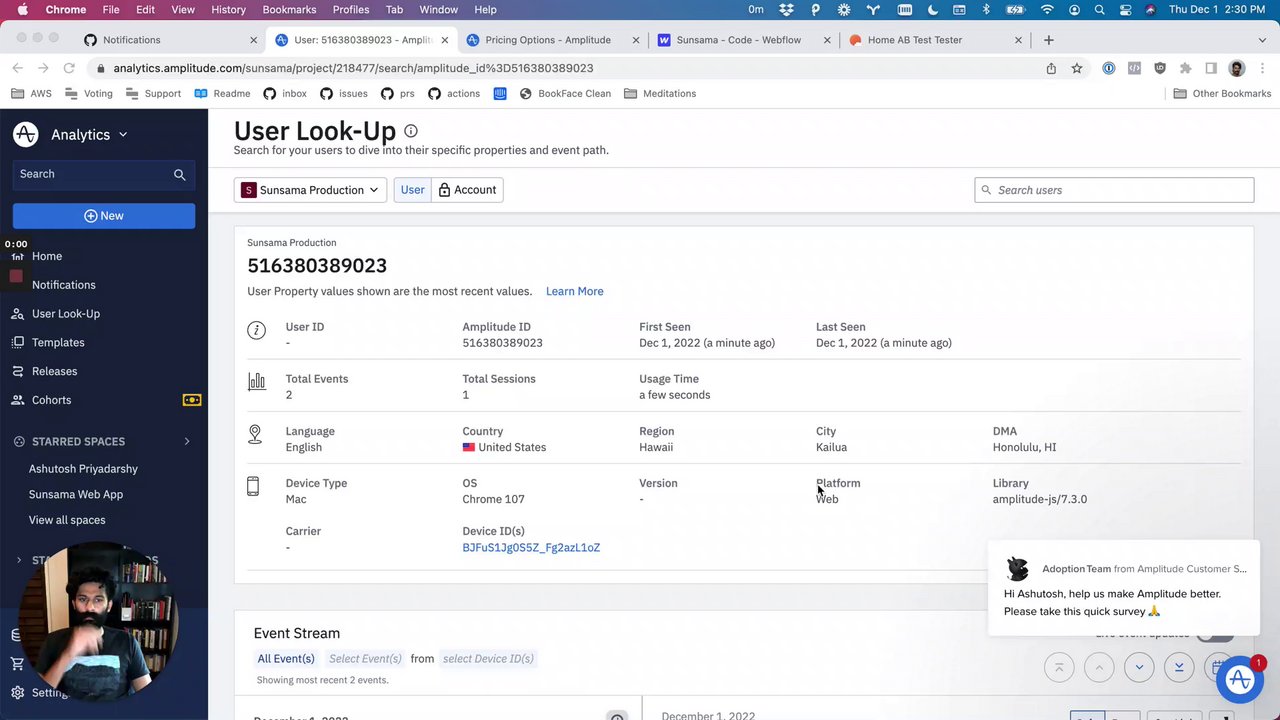Open Notifications in the sidebar
Screen dimensions: 1280x720
pyautogui.click(x=63, y=285)
